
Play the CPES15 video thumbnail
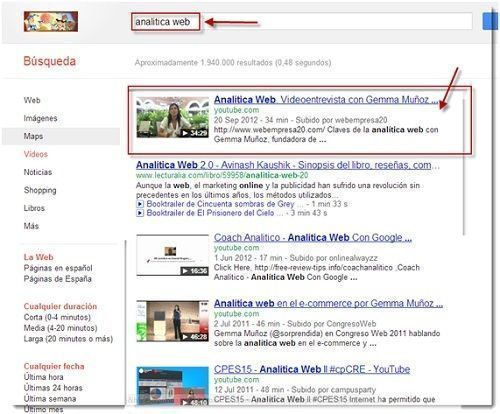tap(173, 386)
